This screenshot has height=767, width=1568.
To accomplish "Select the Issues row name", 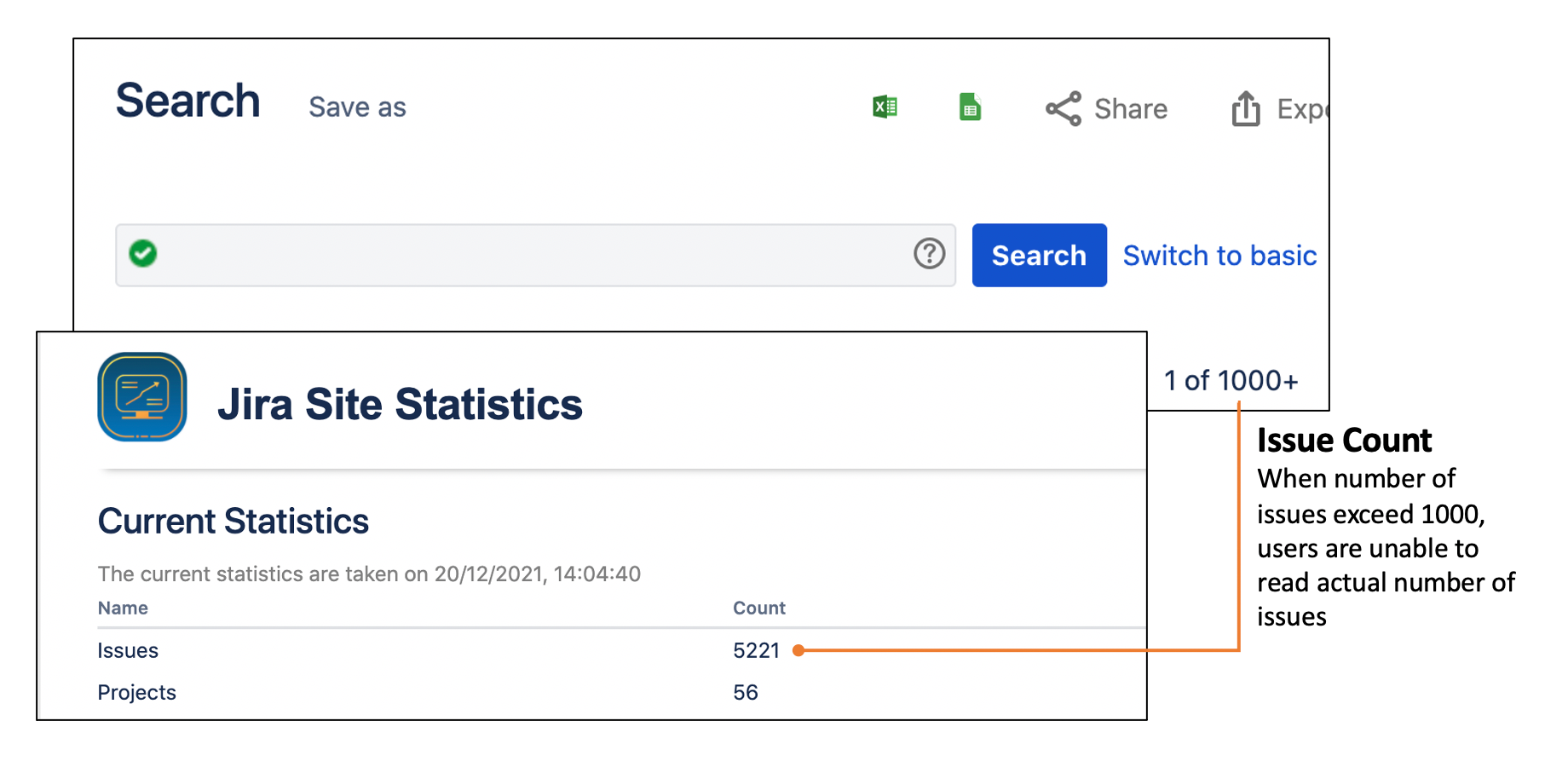I will (128, 650).
